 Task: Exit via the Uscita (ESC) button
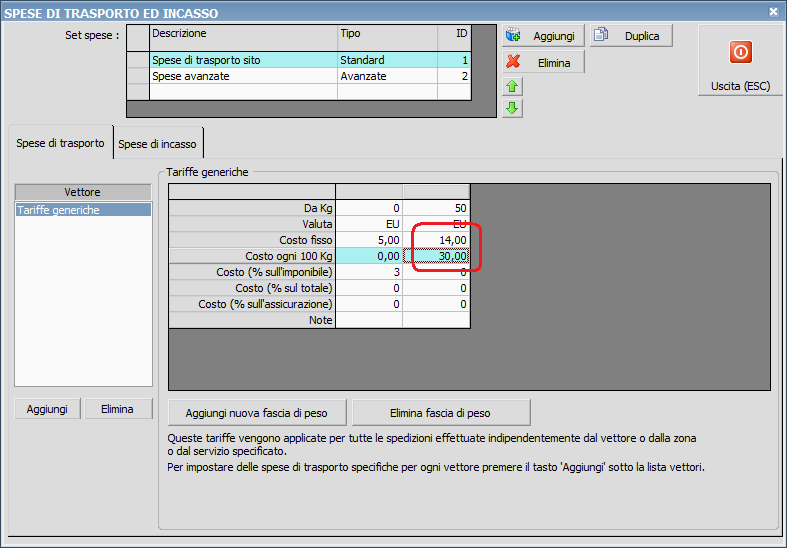[x=740, y=61]
